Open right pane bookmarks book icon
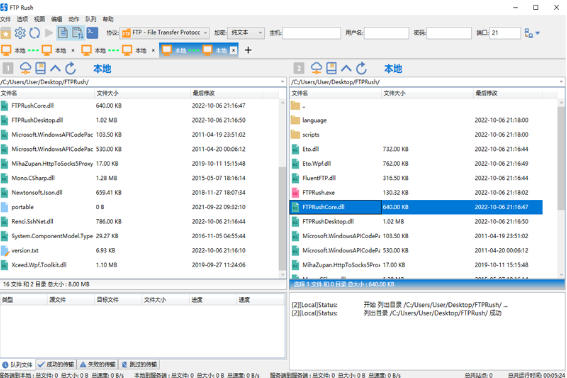 tap(331, 68)
